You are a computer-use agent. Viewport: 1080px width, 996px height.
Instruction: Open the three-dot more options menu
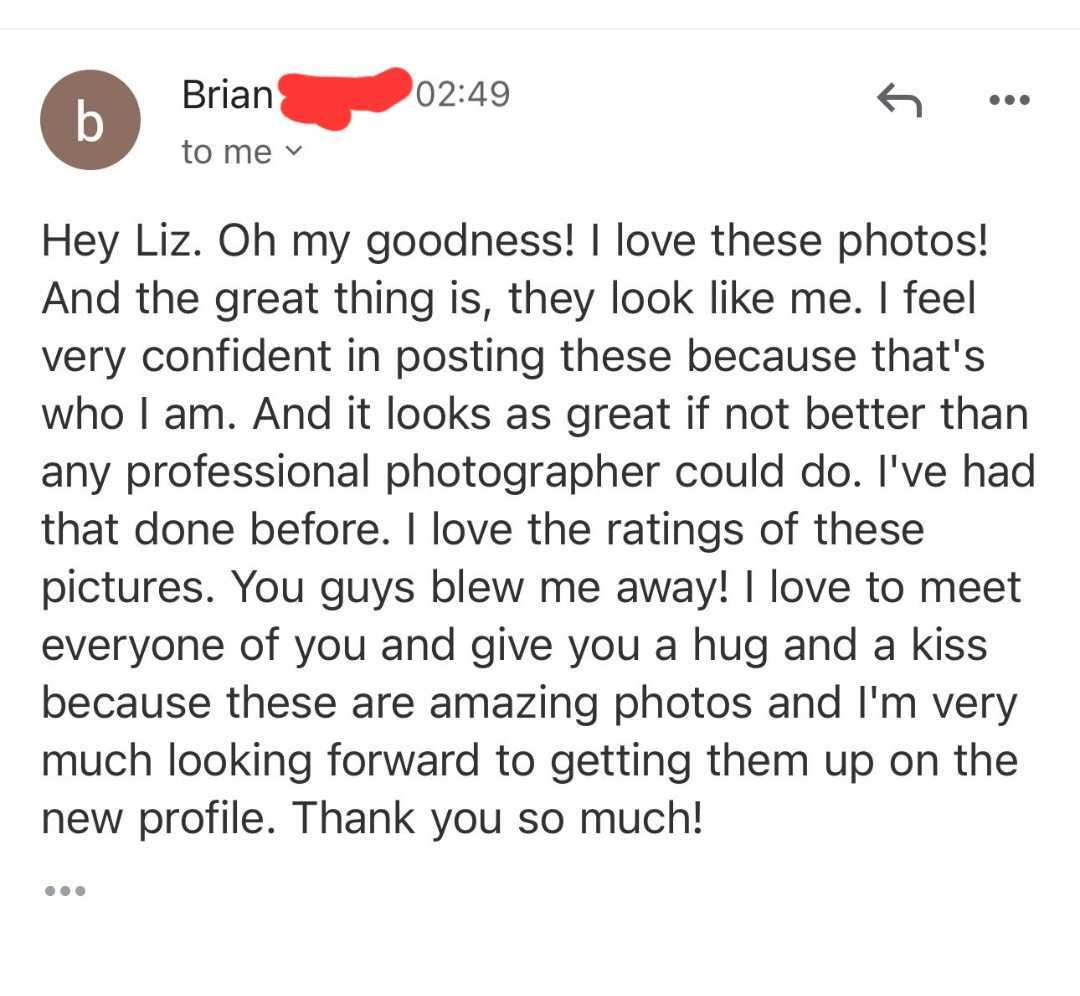pyautogui.click(x=1008, y=100)
